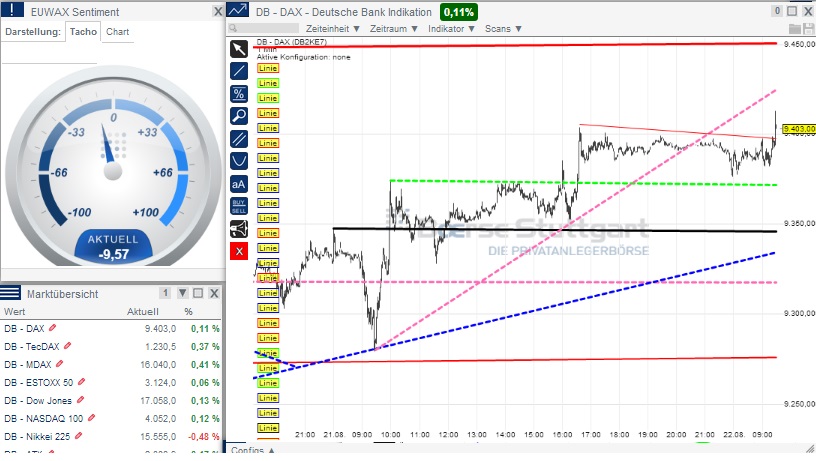Click the pencil icon next to DB - ESTOXX 50
Viewport: 816px width, 461px height.
81,382
